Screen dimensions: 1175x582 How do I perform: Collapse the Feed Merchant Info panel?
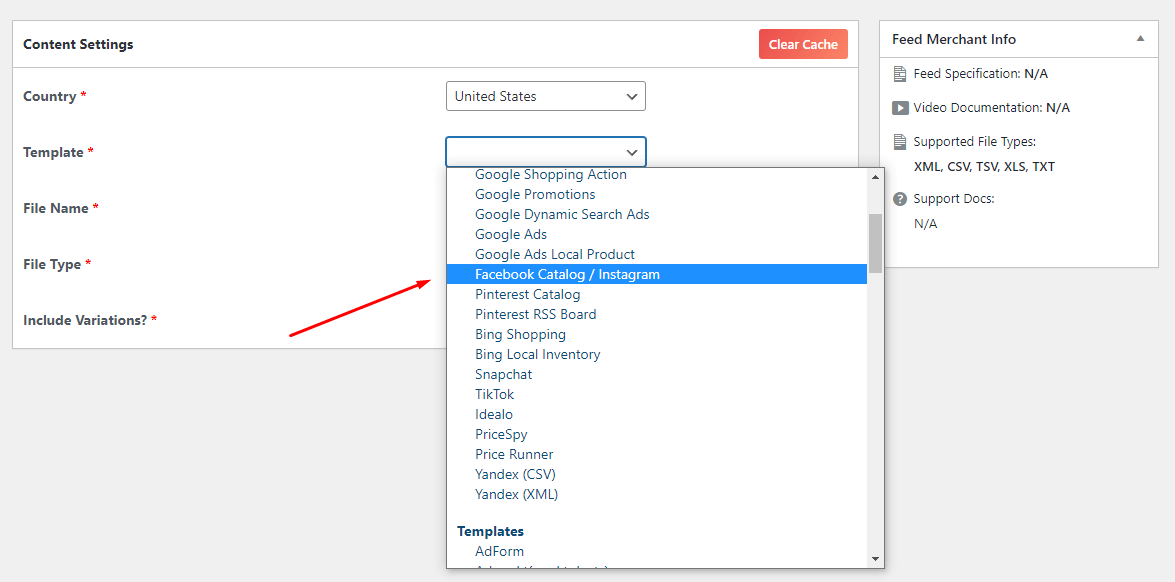[x=1140, y=39]
